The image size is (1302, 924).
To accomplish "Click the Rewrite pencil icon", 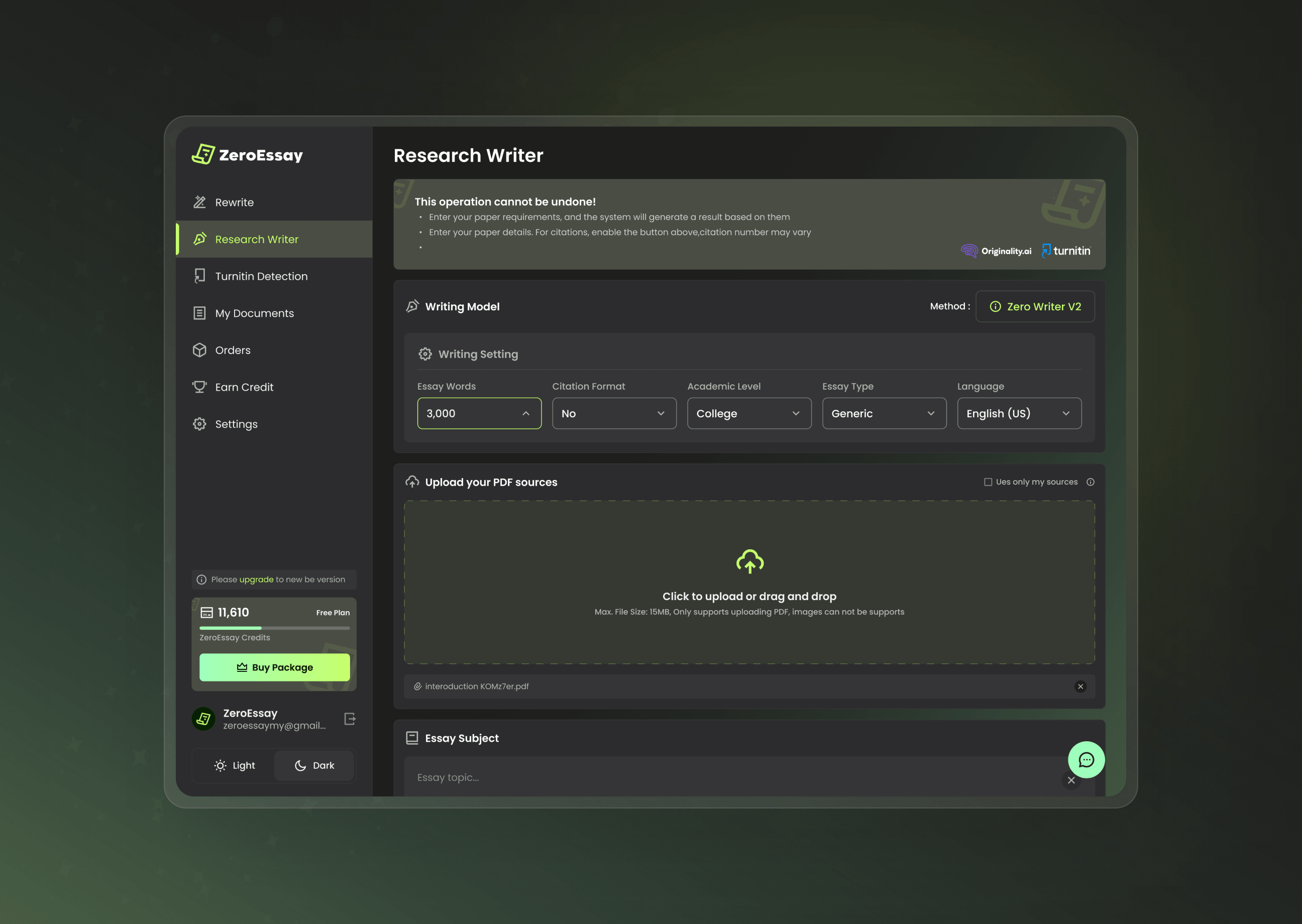I will pyautogui.click(x=200, y=202).
